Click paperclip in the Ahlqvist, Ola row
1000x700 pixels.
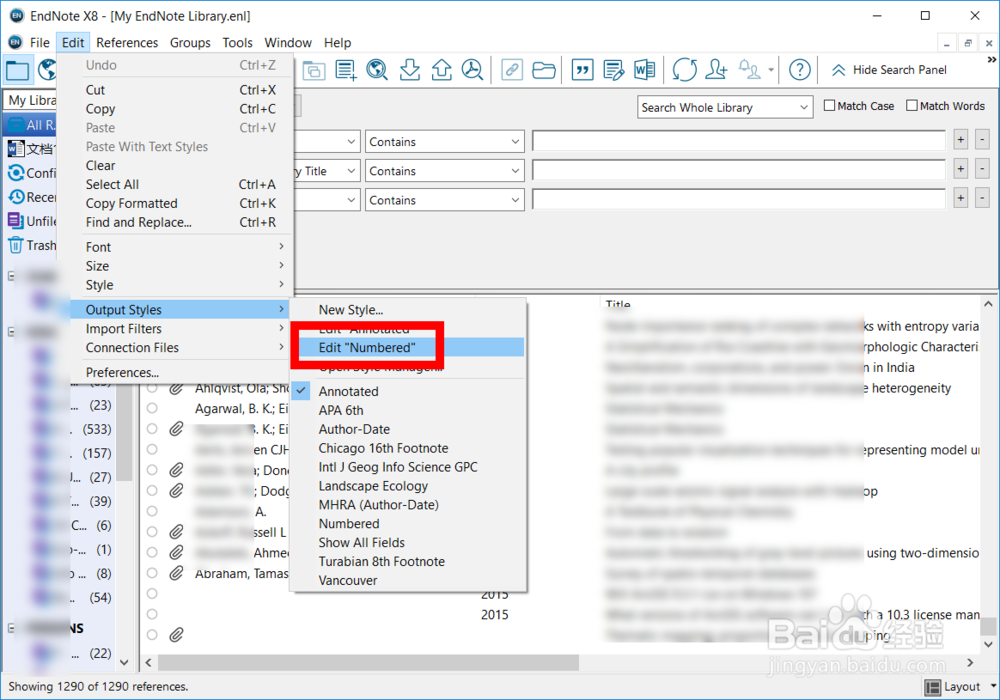pyautogui.click(x=177, y=388)
